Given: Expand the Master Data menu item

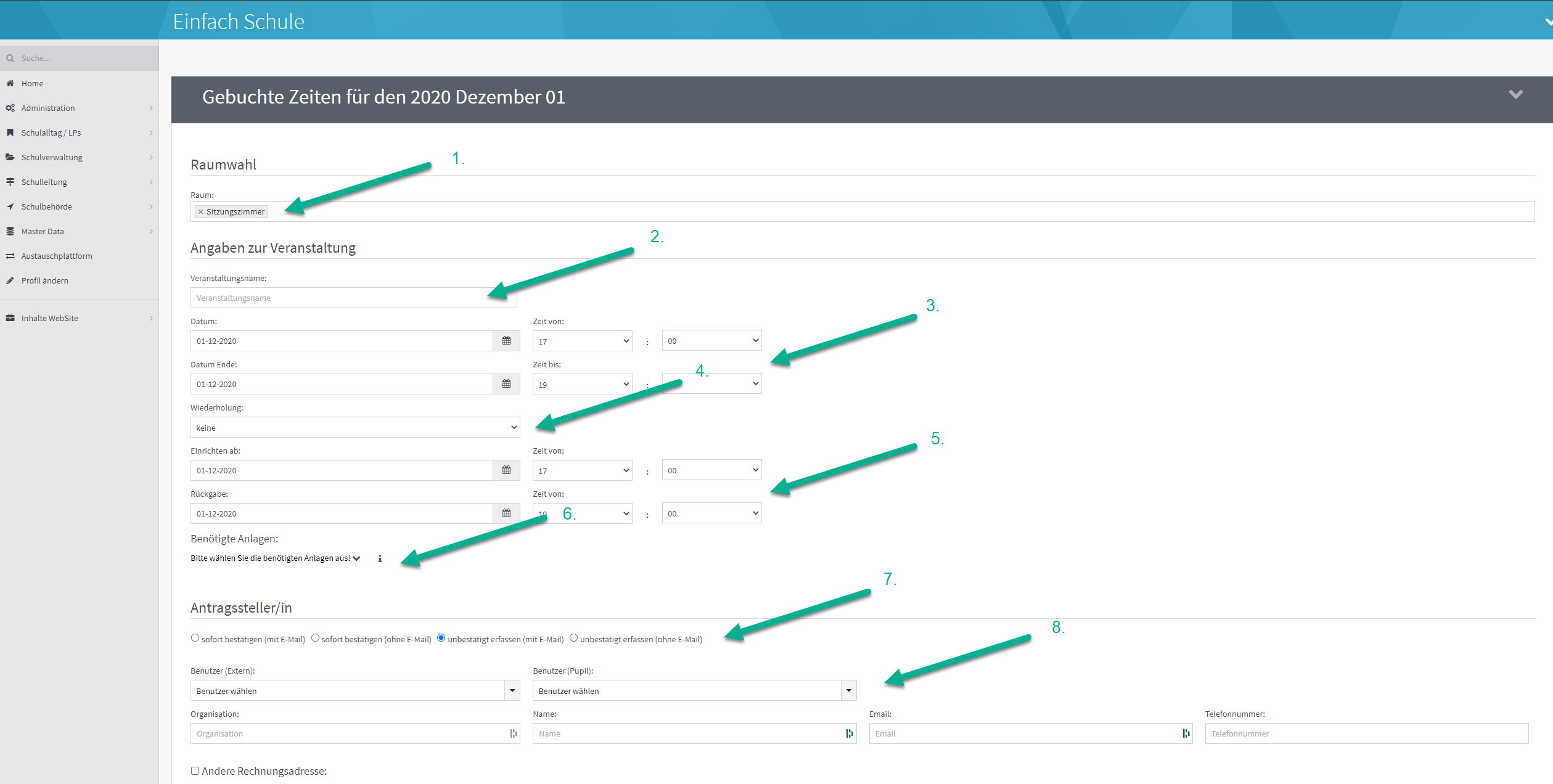Looking at the screenshot, I should pyautogui.click(x=79, y=231).
